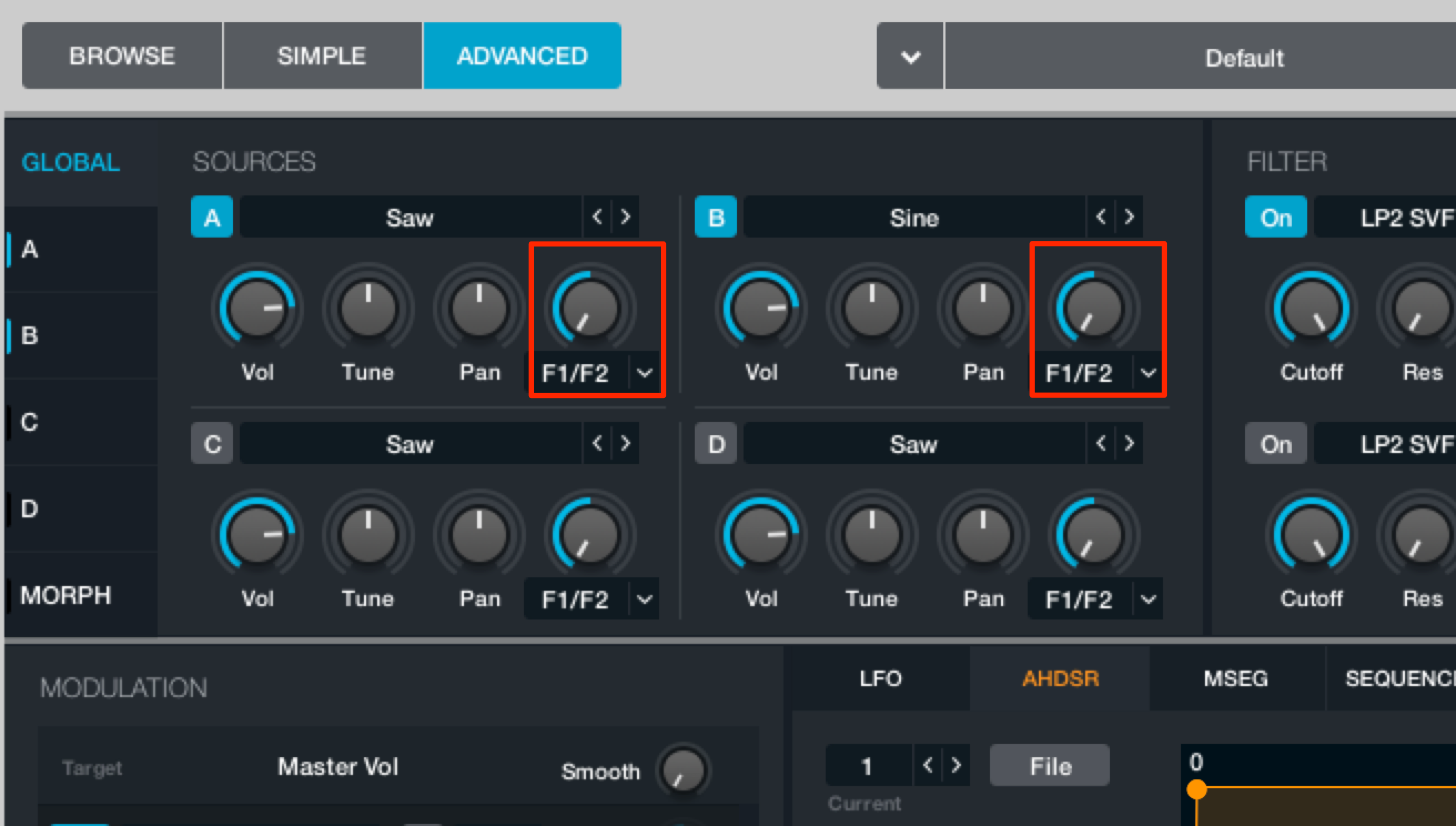Screen dimensions: 1456x826
Task: Switch to the SIMPLE view tab
Action: click(322, 56)
